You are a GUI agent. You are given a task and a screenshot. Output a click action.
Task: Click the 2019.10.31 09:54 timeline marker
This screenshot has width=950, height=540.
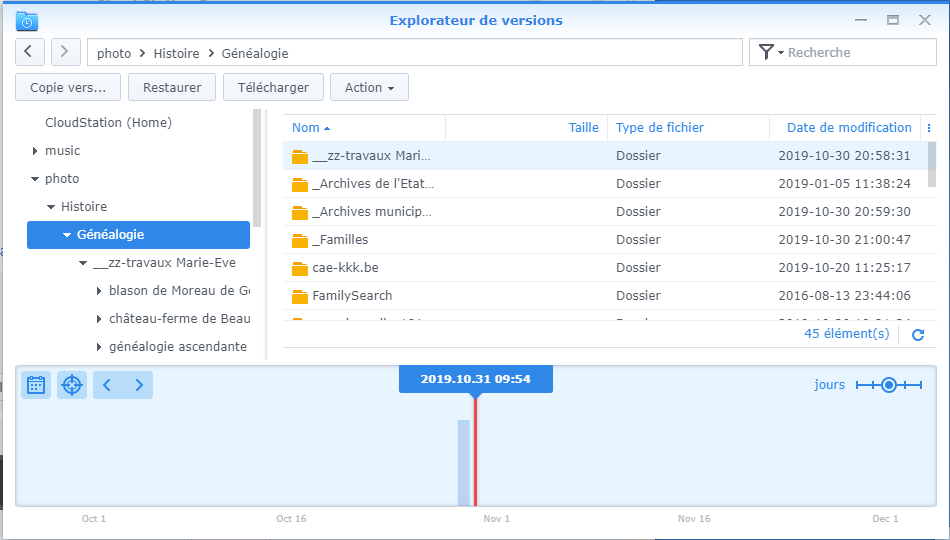pyautogui.click(x=476, y=379)
